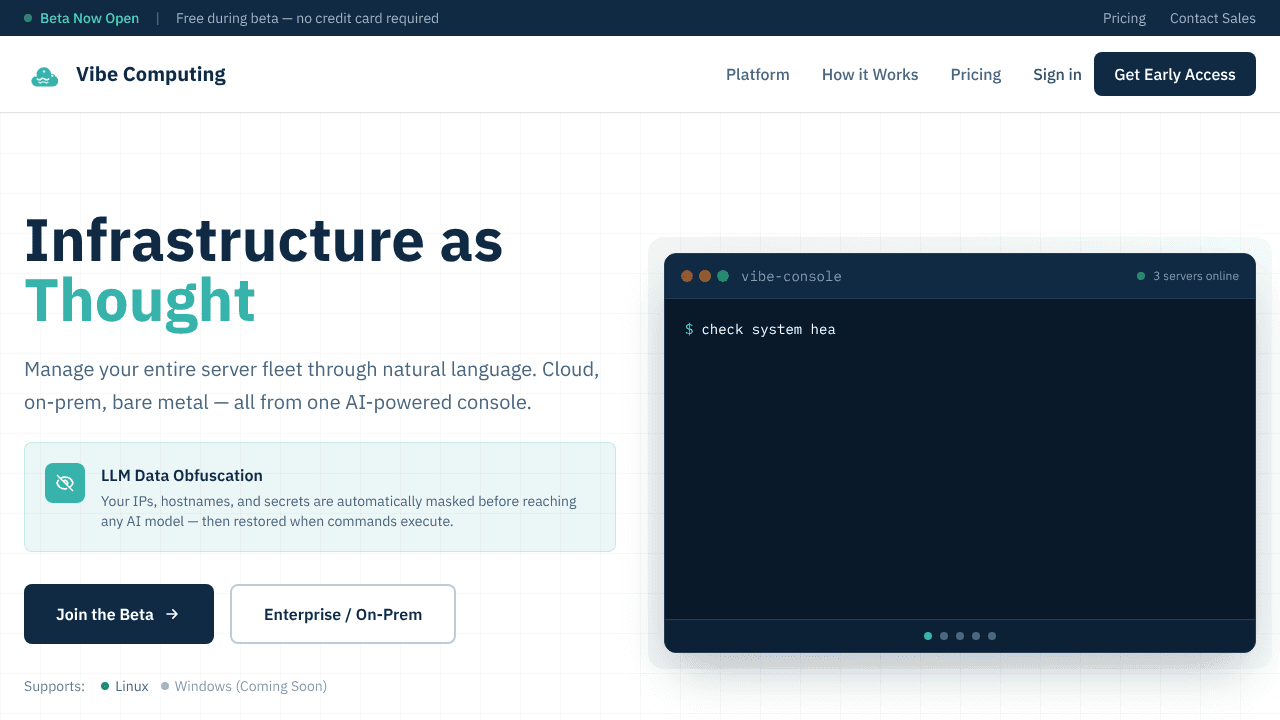
Task: Open How it Works navigation item
Action: [x=870, y=75]
